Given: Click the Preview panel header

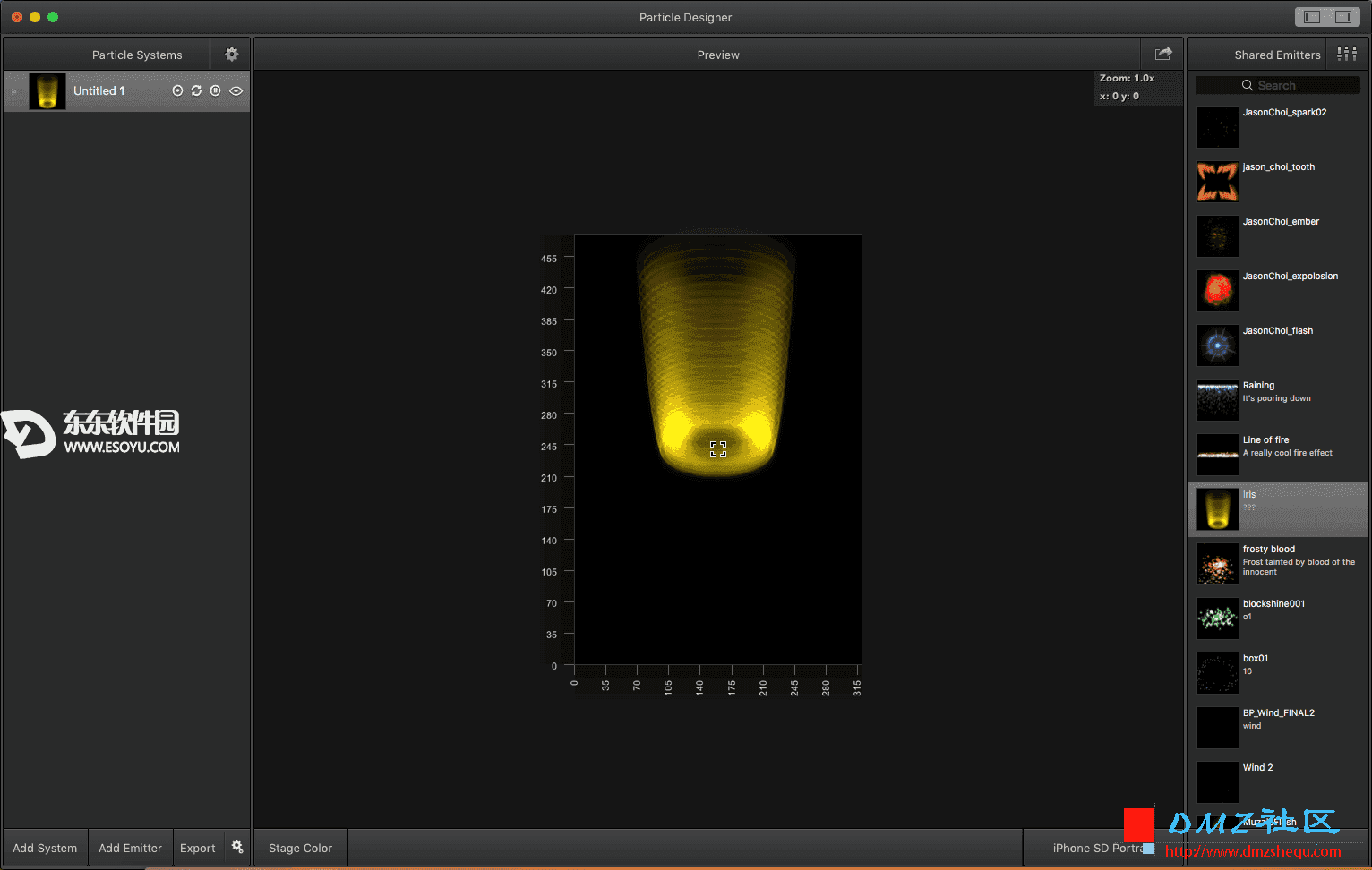Looking at the screenshot, I should point(718,55).
